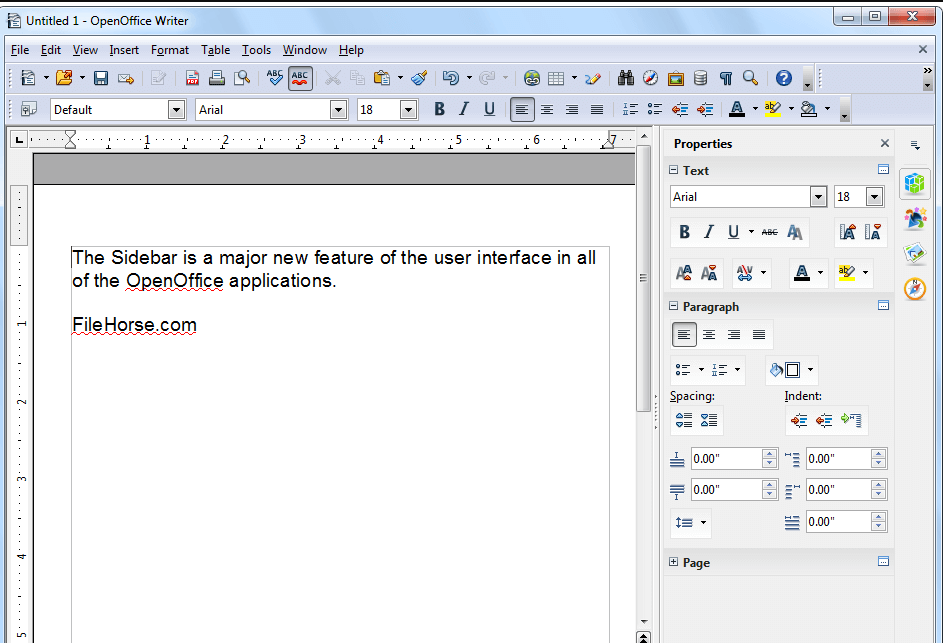943x643 pixels.
Task: Collapse the Text section in Properties
Action: pos(674,170)
